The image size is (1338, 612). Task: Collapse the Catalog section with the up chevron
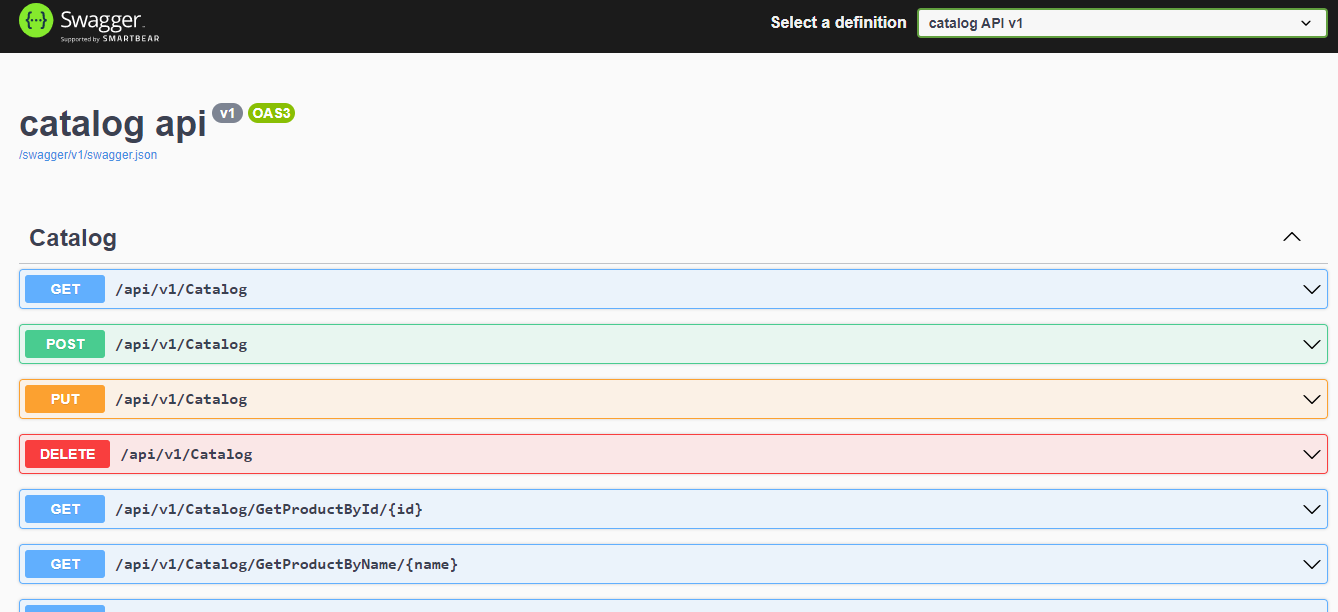click(x=1292, y=237)
